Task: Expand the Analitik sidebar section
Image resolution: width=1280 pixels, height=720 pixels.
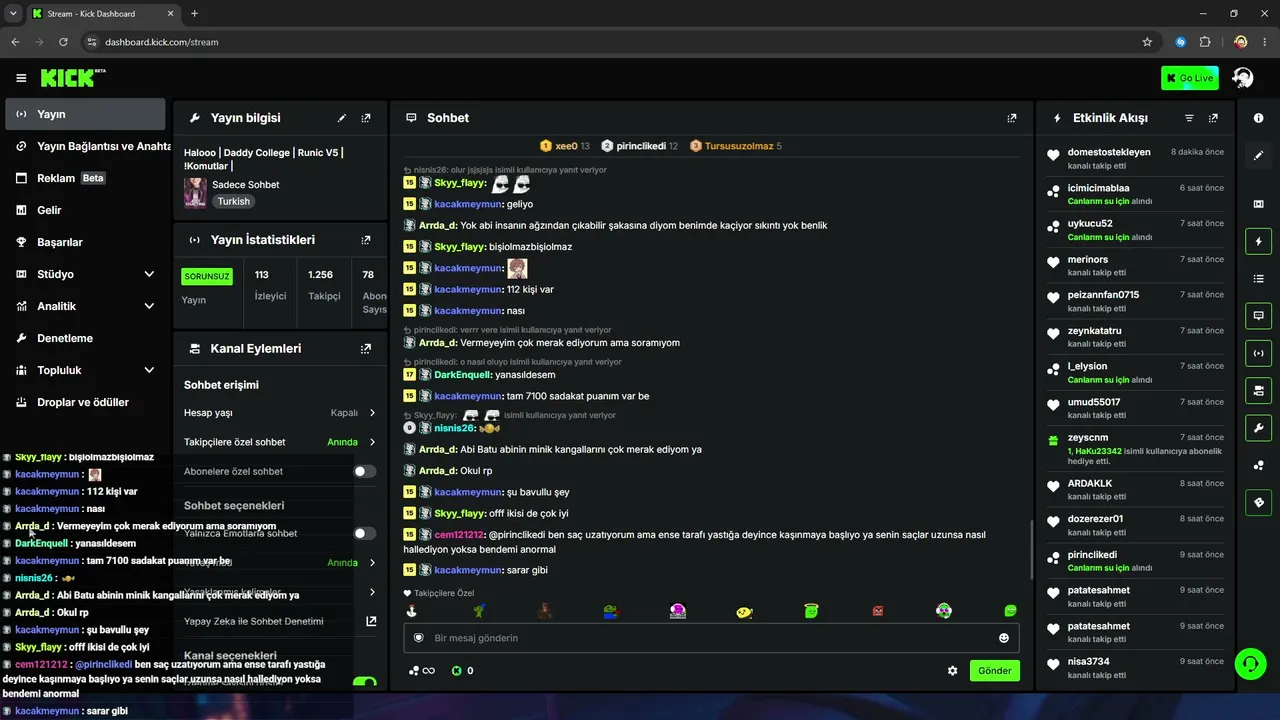Action: 85,306
